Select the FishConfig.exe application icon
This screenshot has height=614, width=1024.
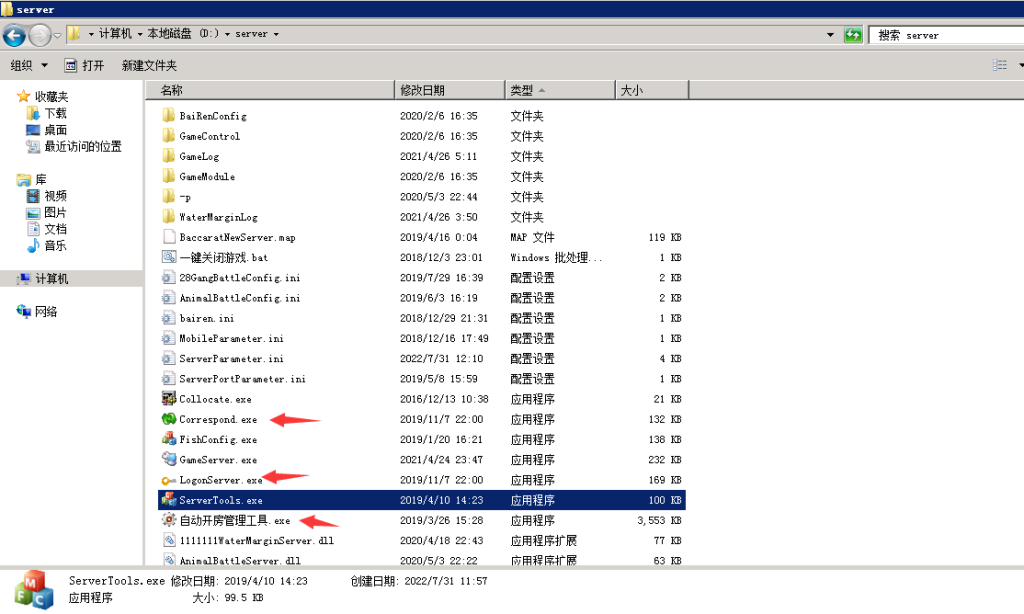tap(169, 439)
